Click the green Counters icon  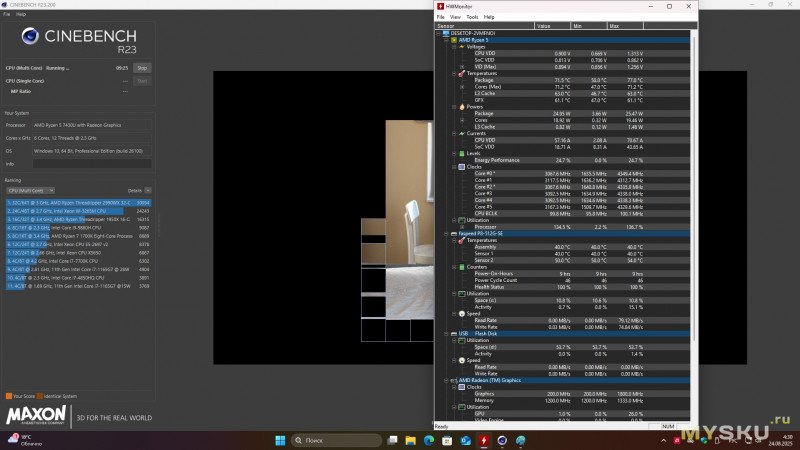pos(462,267)
